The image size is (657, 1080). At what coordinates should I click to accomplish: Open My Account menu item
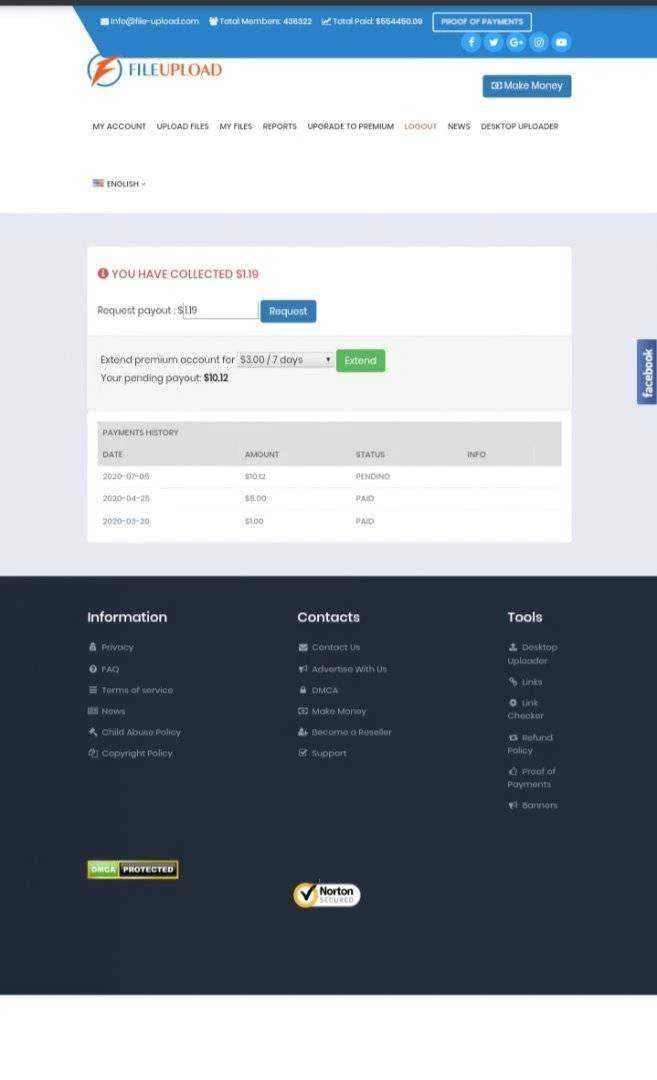(x=119, y=127)
